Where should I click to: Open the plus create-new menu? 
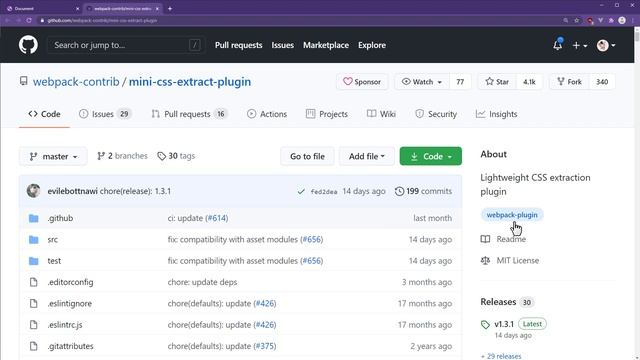pyautogui.click(x=580, y=45)
